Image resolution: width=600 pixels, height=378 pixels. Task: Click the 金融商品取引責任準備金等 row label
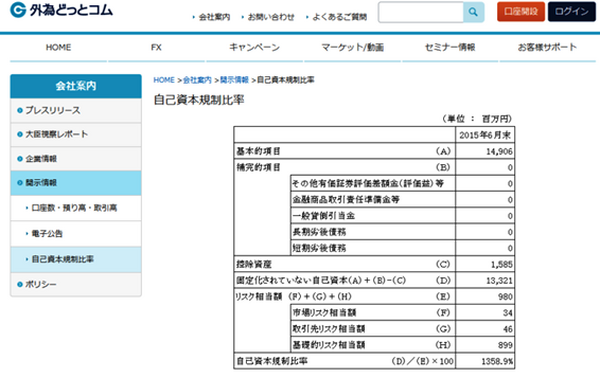click(x=346, y=200)
